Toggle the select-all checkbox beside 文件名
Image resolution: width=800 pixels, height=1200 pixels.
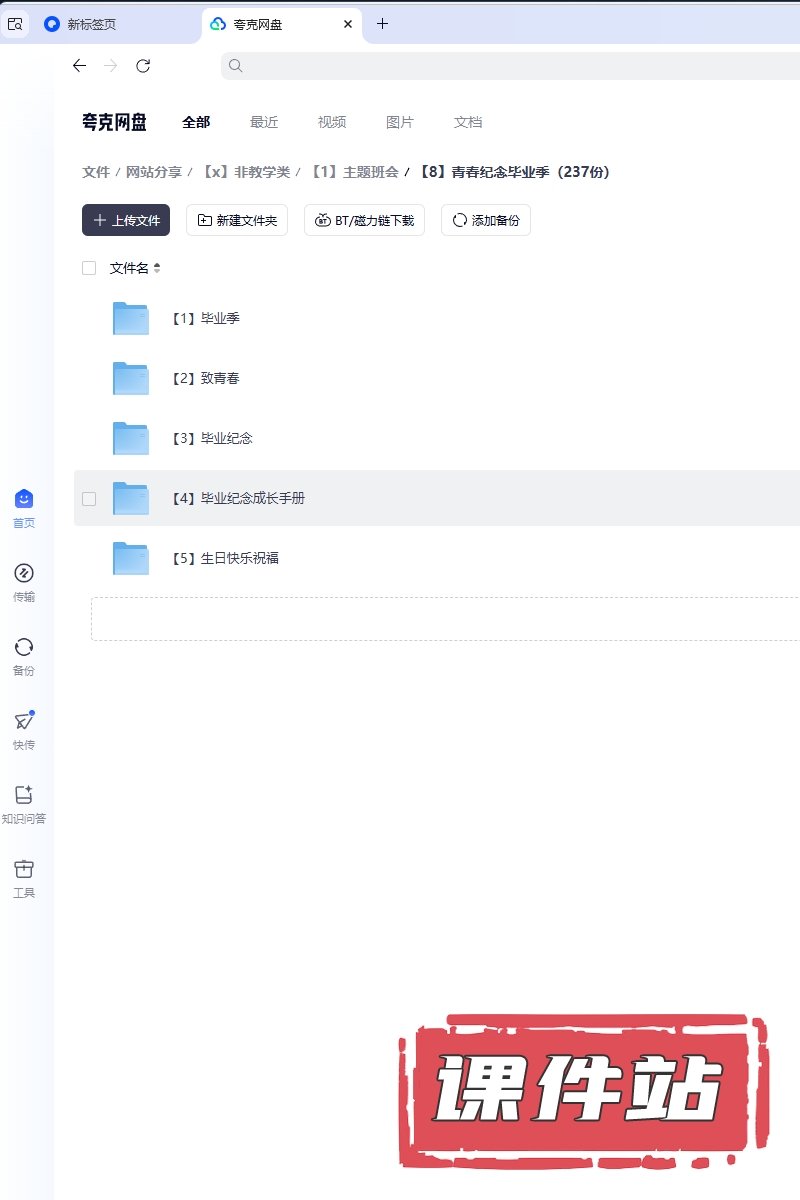coord(89,268)
